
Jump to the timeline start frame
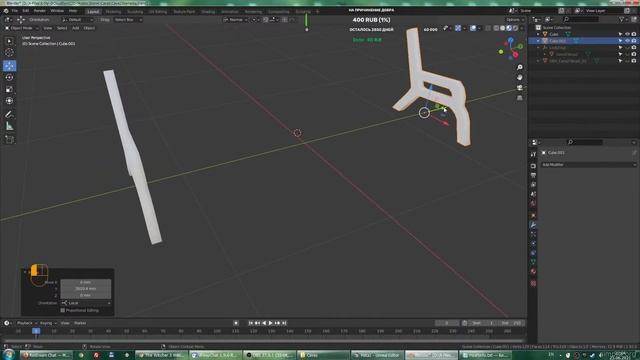[x=251, y=323]
